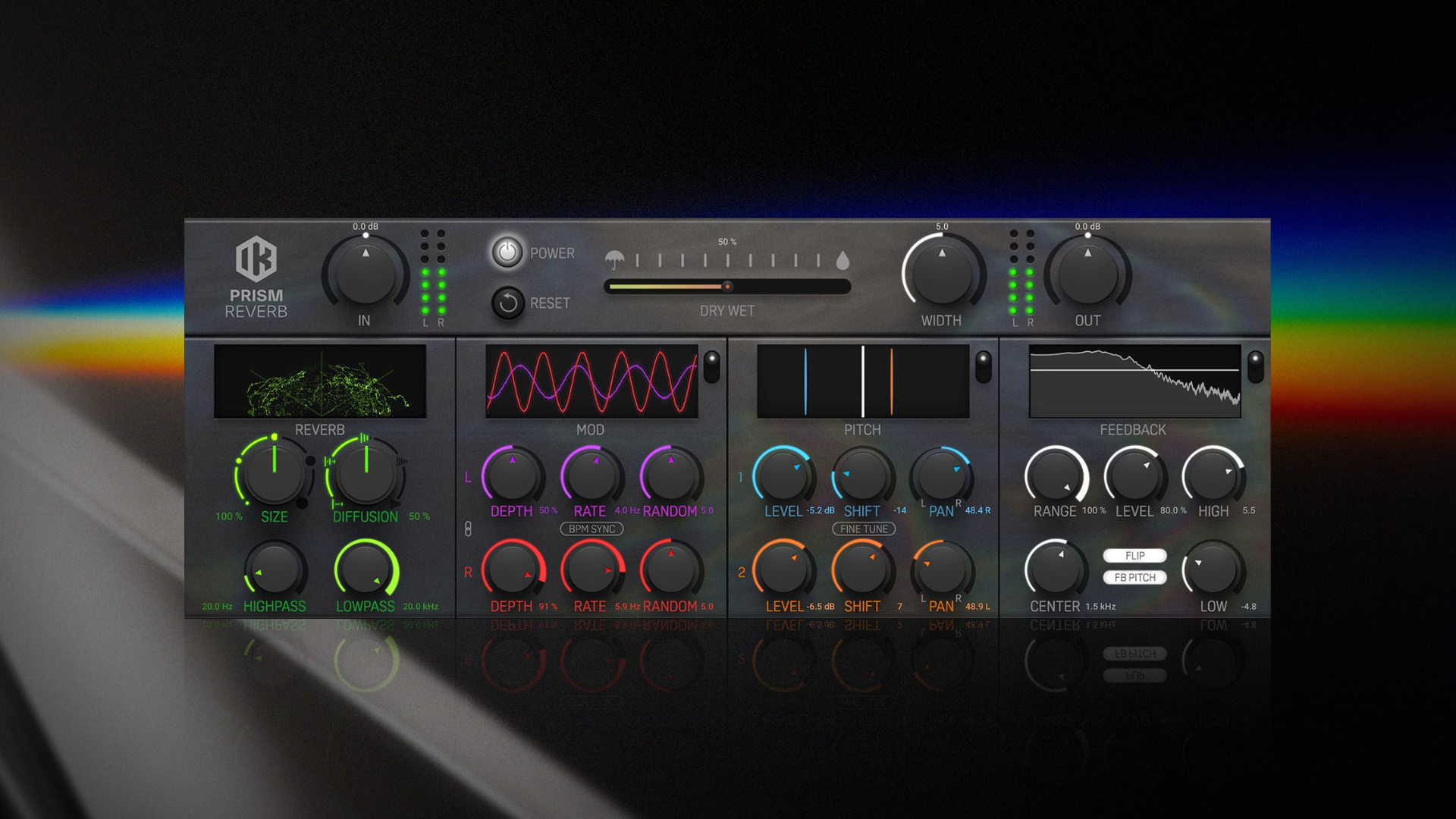Screen dimensions: 1456x819
Task: Click the PITCH lines display
Action: pos(863,381)
